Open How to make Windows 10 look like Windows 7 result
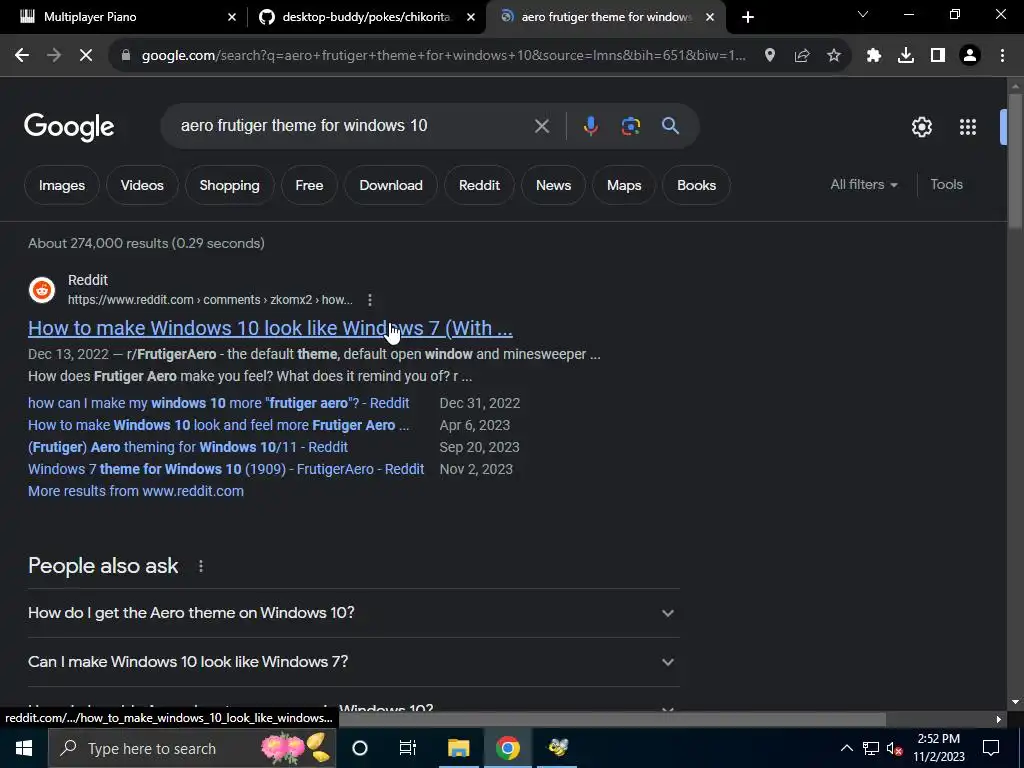Image resolution: width=1024 pixels, height=768 pixels. [270, 328]
